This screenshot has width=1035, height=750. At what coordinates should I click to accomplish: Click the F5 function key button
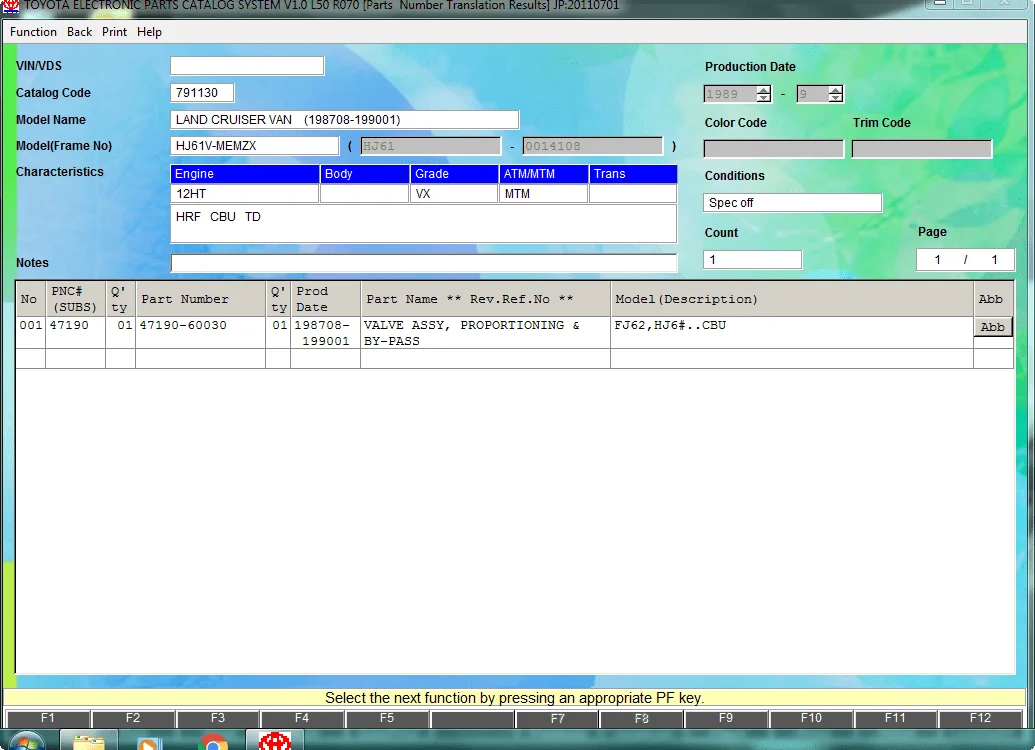point(387,718)
